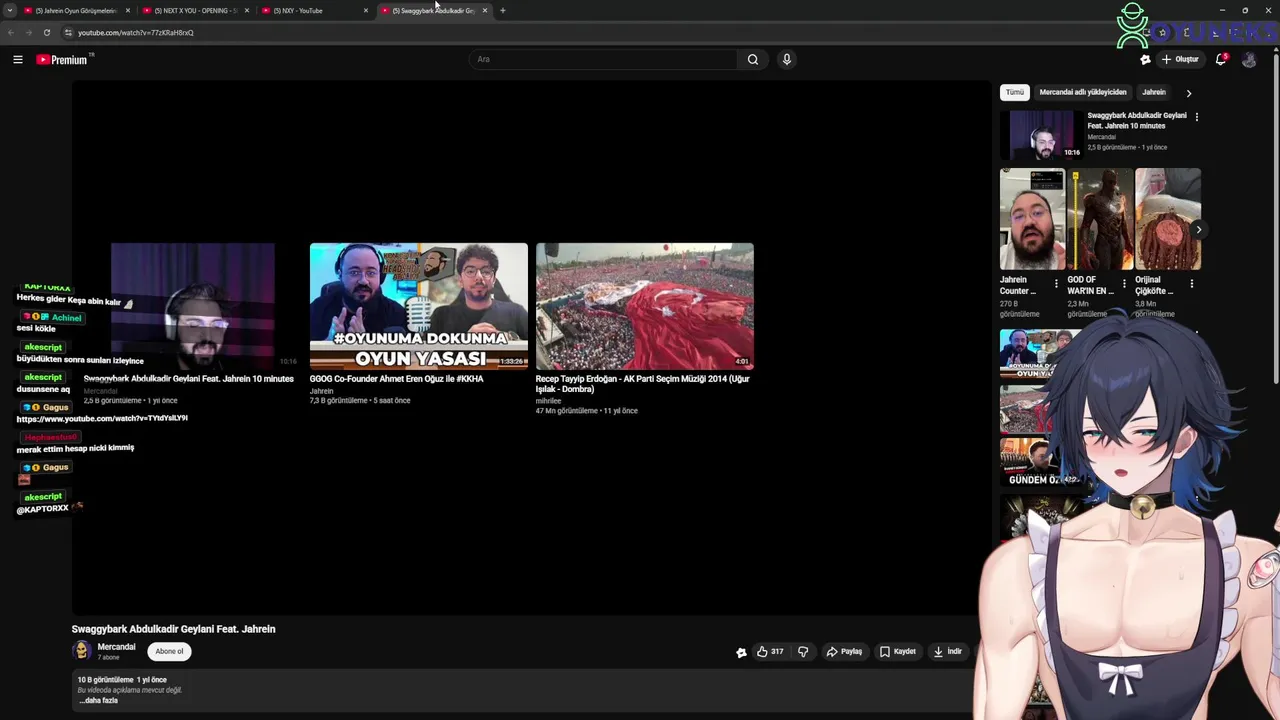Screen dimensions: 1280x720
Task: Play end-screen Recep Tayyip Erdoğan Dombra video
Action: 645,306
